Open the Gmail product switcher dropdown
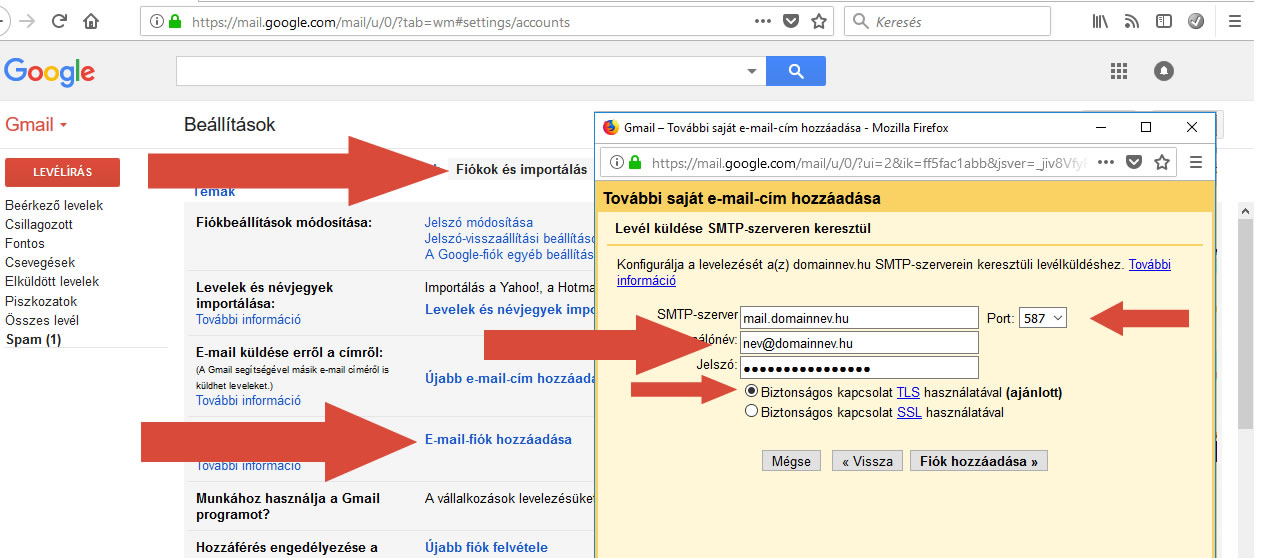This screenshot has height=558, width=1261. (x=36, y=125)
